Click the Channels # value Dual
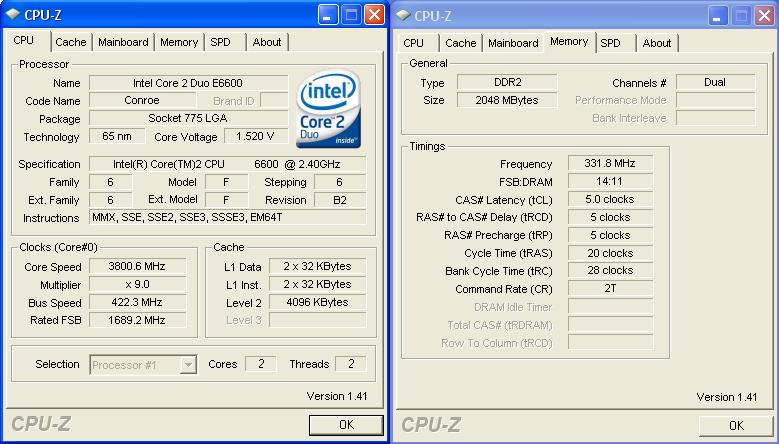The image size is (779, 444). tap(715, 82)
